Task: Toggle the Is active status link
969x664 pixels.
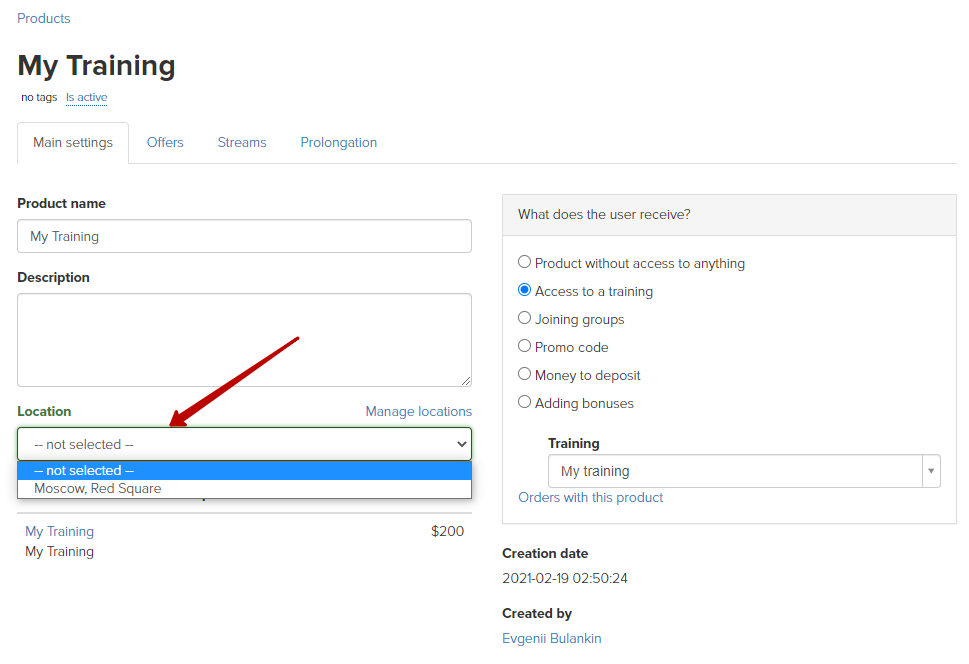Action: click(x=87, y=97)
